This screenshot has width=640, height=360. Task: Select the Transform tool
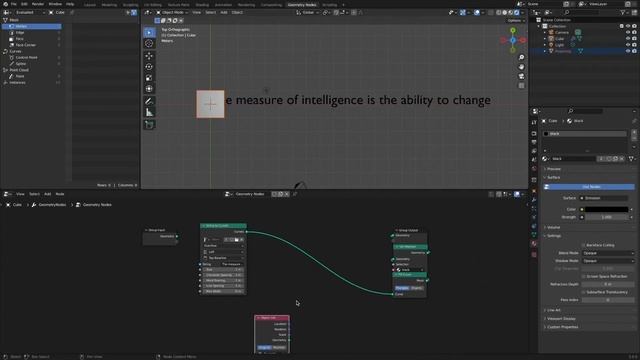pos(149,89)
